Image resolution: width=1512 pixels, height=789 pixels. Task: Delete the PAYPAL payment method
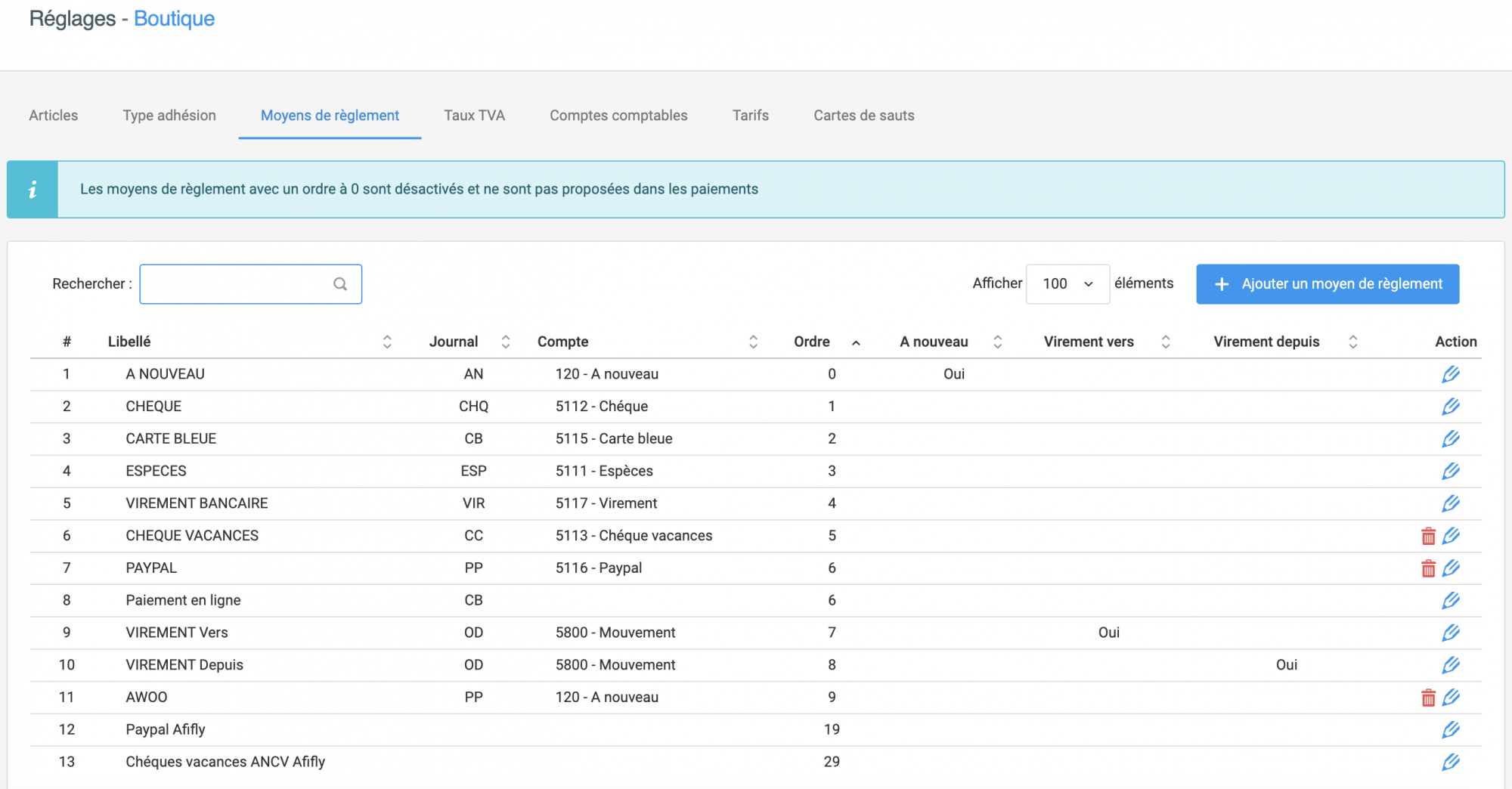[1428, 568]
